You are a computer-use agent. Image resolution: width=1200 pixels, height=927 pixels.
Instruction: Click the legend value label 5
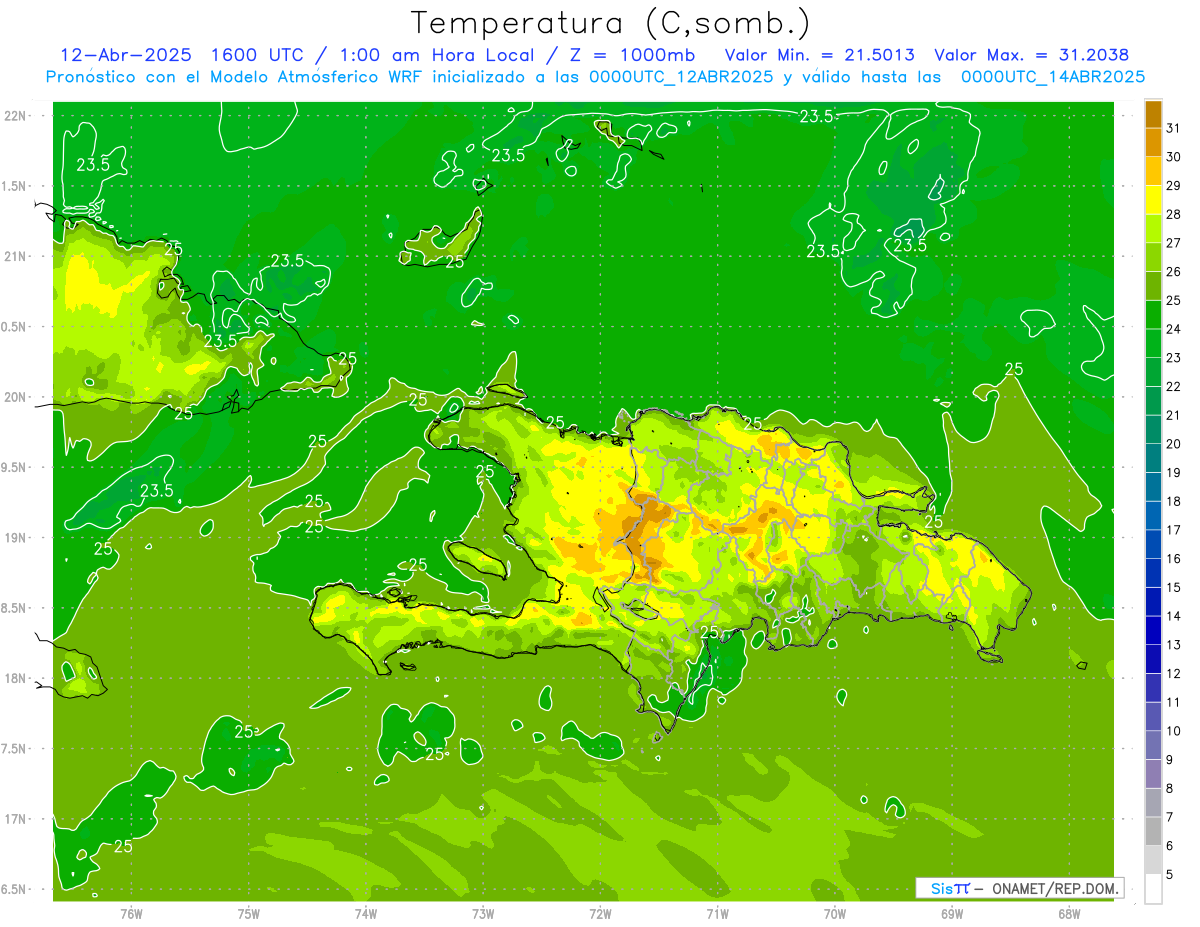tap(1169, 875)
